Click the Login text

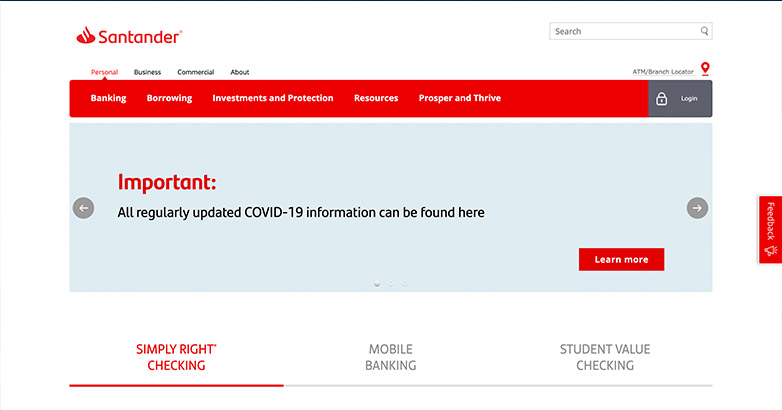(x=689, y=99)
